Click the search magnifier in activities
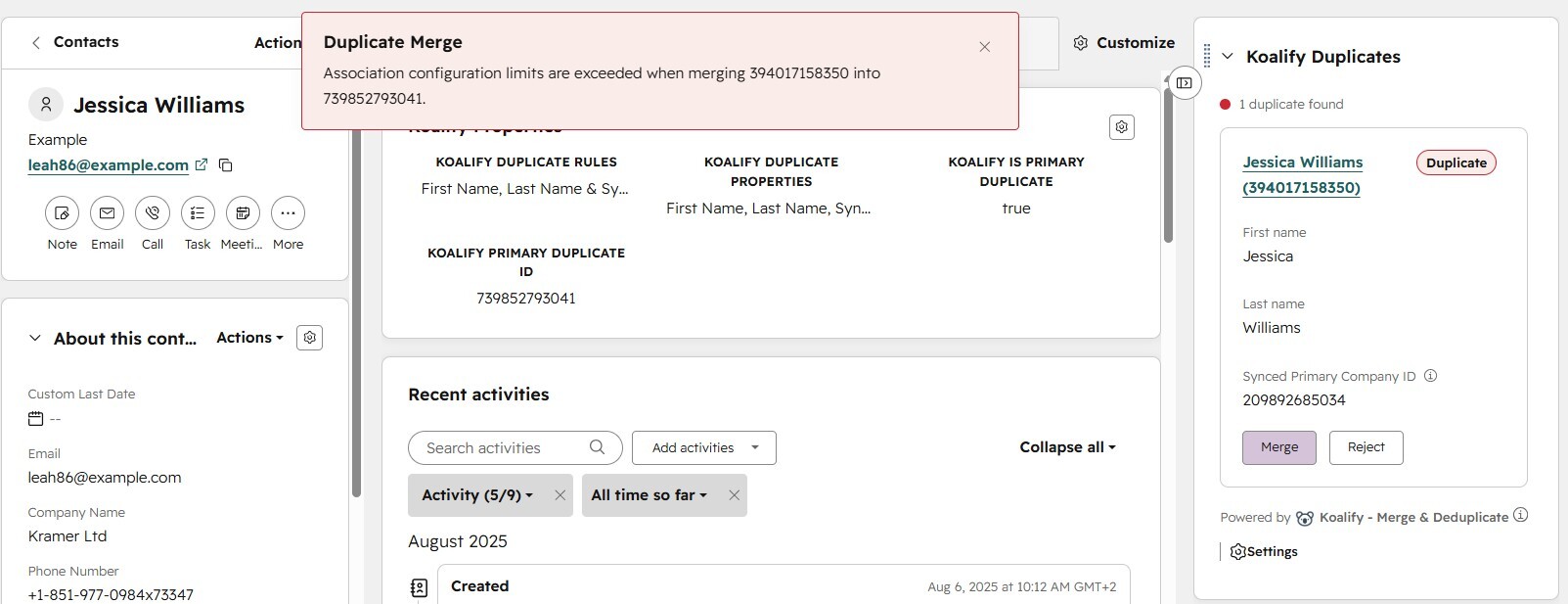Viewport: 1568px width, 604px height. [597, 447]
